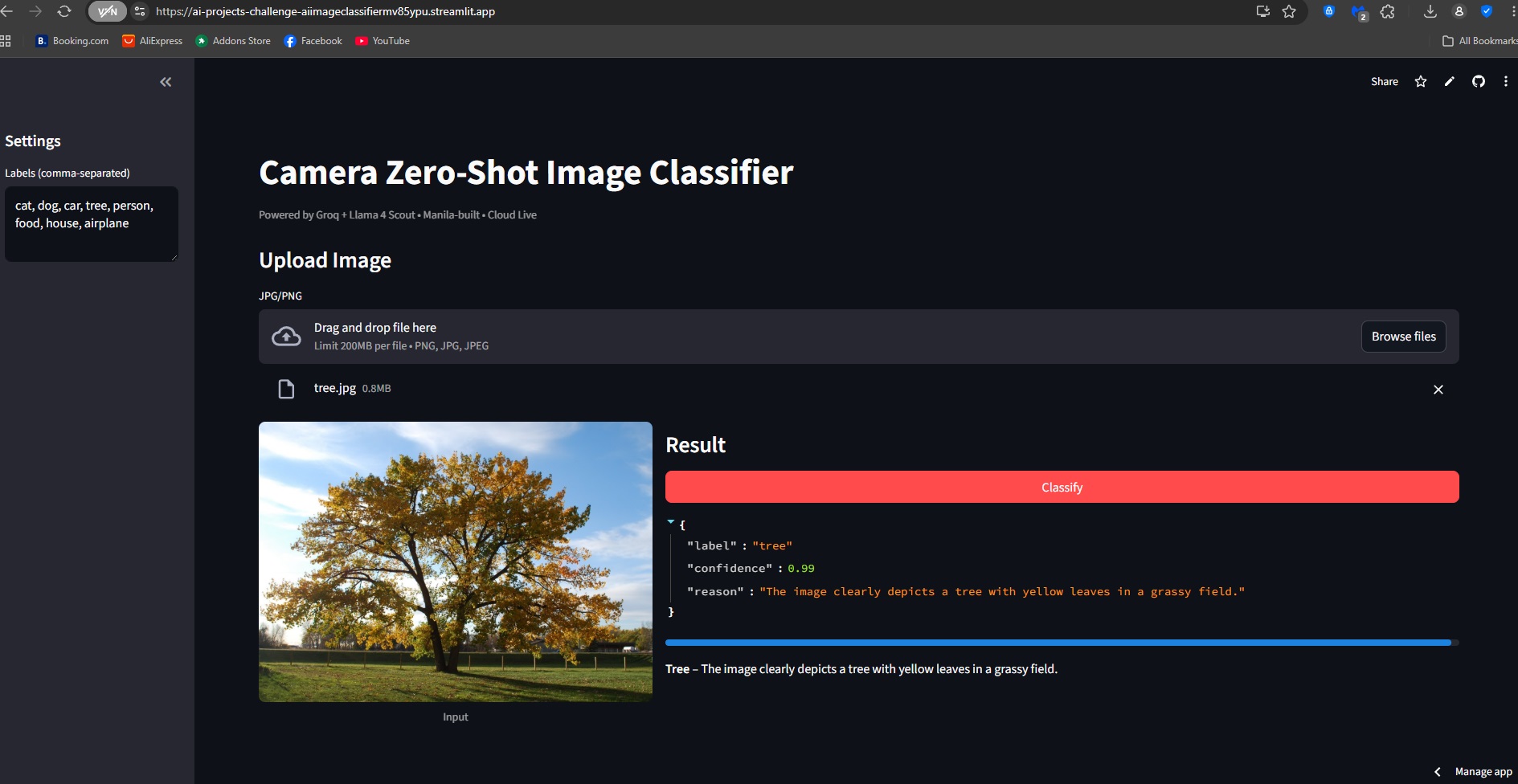Click the uploaded tree photo preview
Screen dimensions: 1518x784
point(456,561)
